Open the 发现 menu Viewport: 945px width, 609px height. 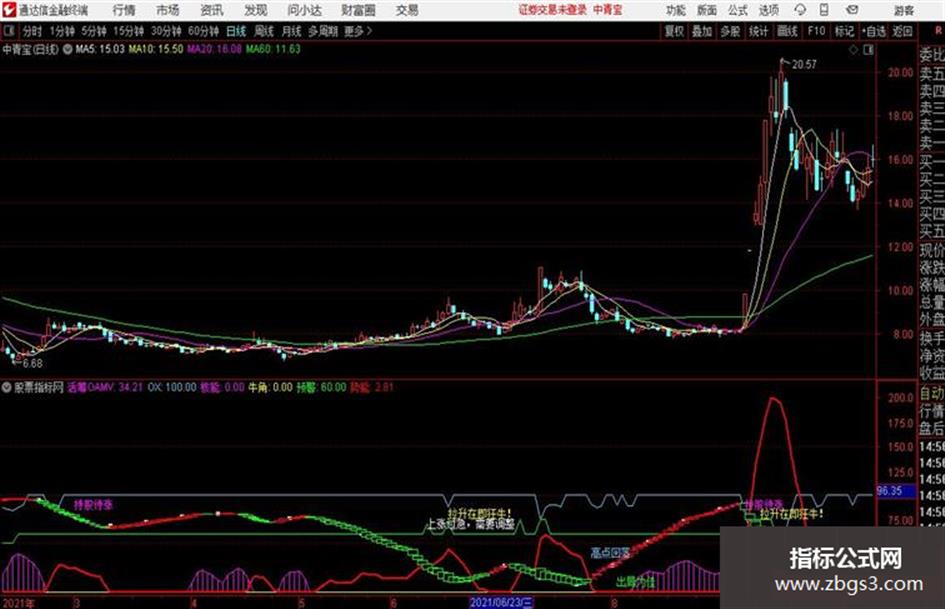(x=256, y=10)
